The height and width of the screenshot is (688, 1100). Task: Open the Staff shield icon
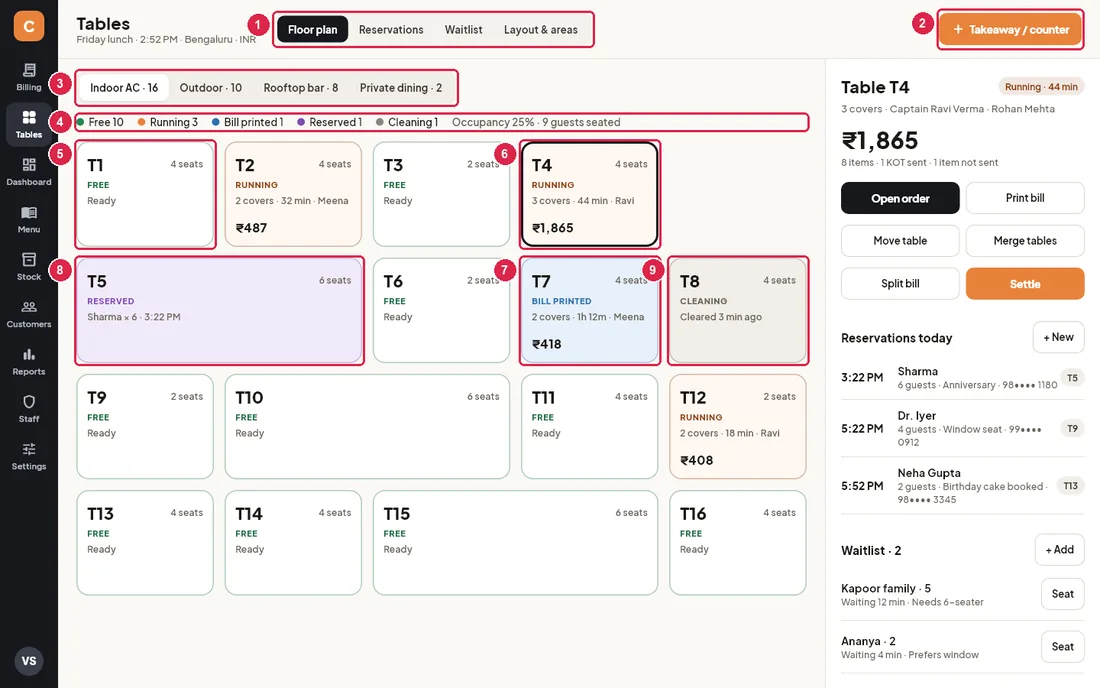29,409
